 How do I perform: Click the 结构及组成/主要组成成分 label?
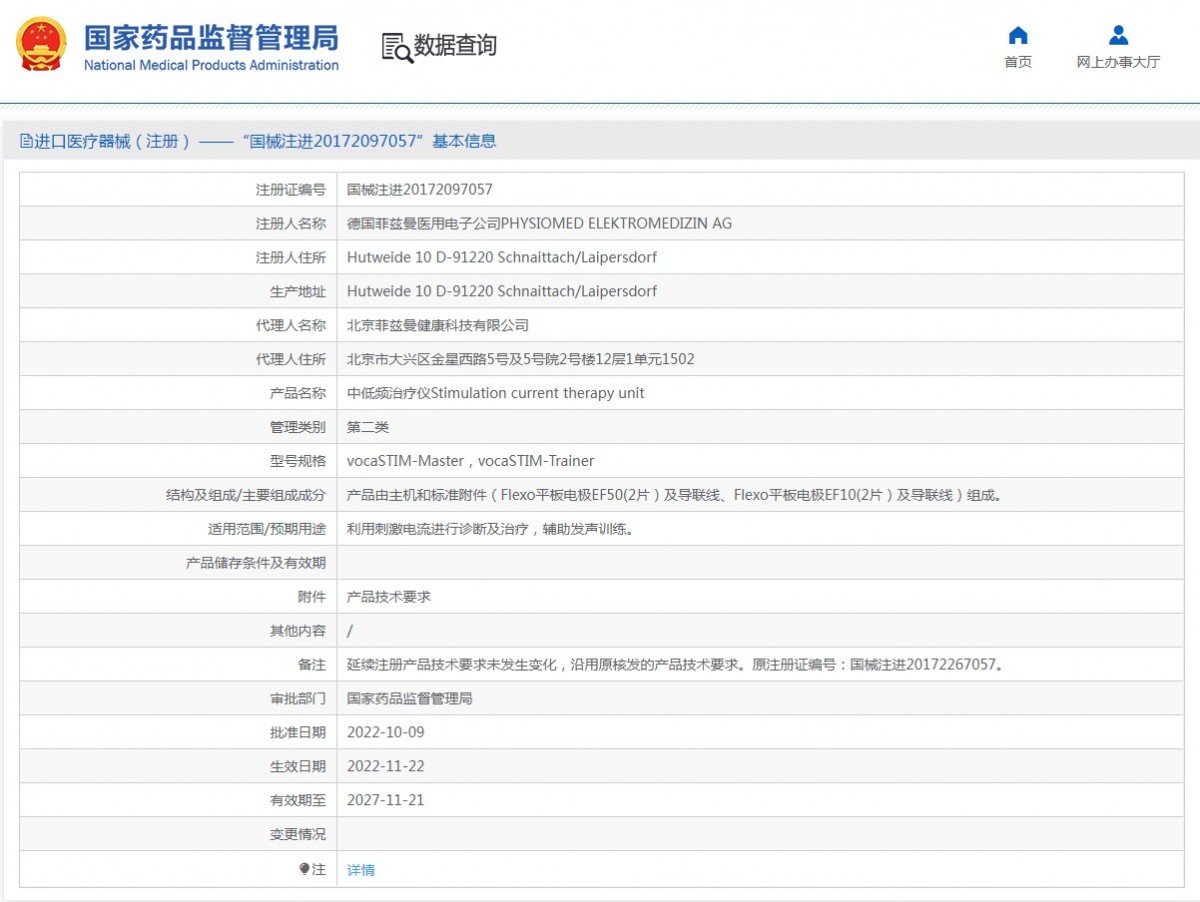pos(246,495)
